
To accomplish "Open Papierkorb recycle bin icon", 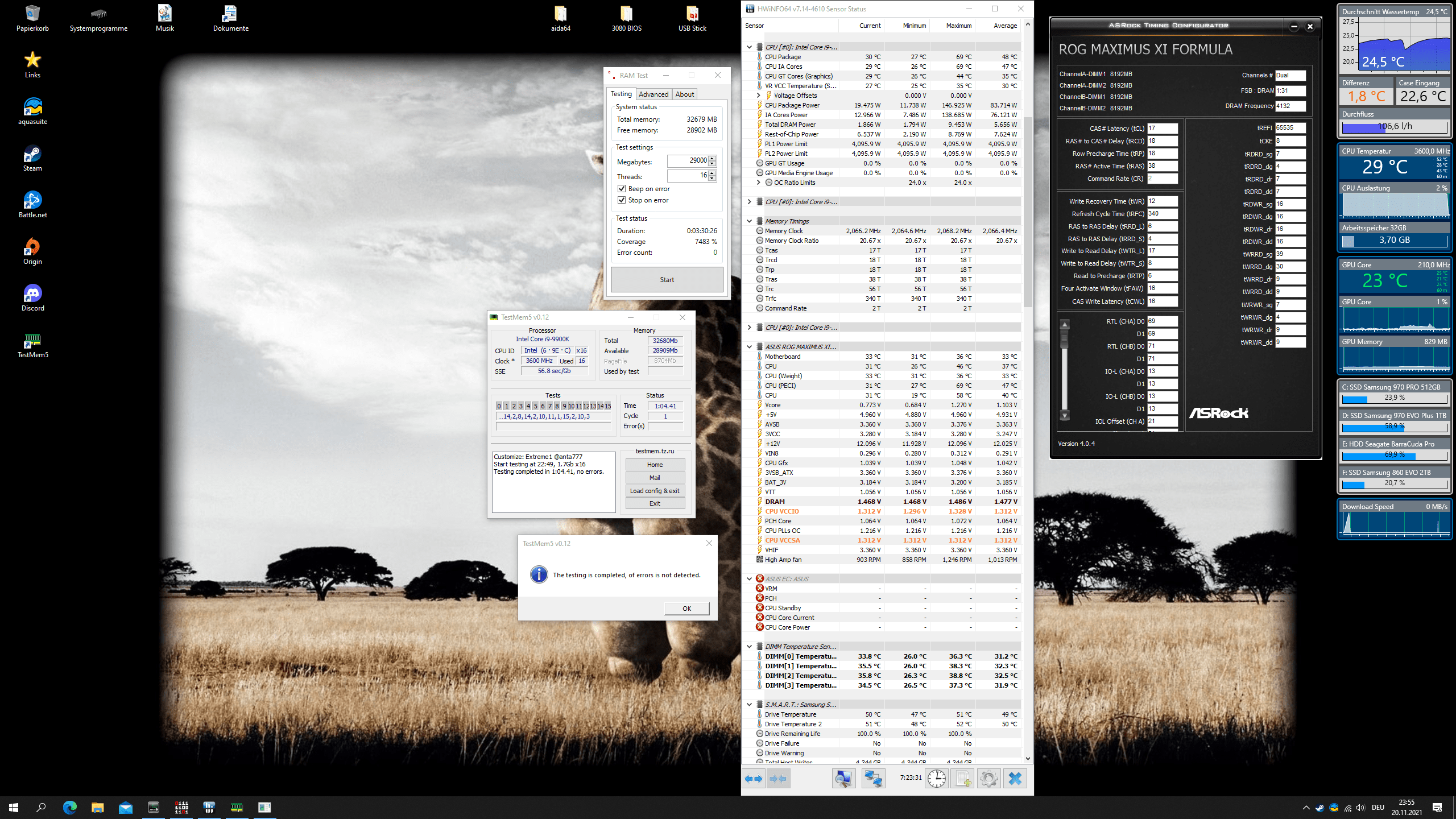I will (32, 18).
